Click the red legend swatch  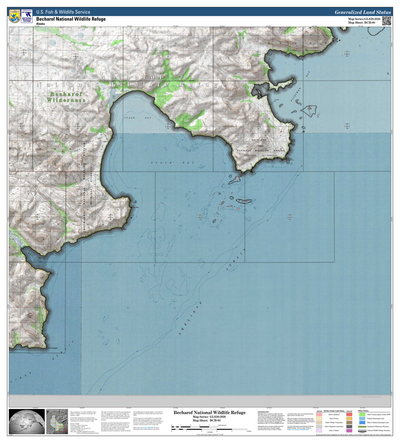(349, 414)
